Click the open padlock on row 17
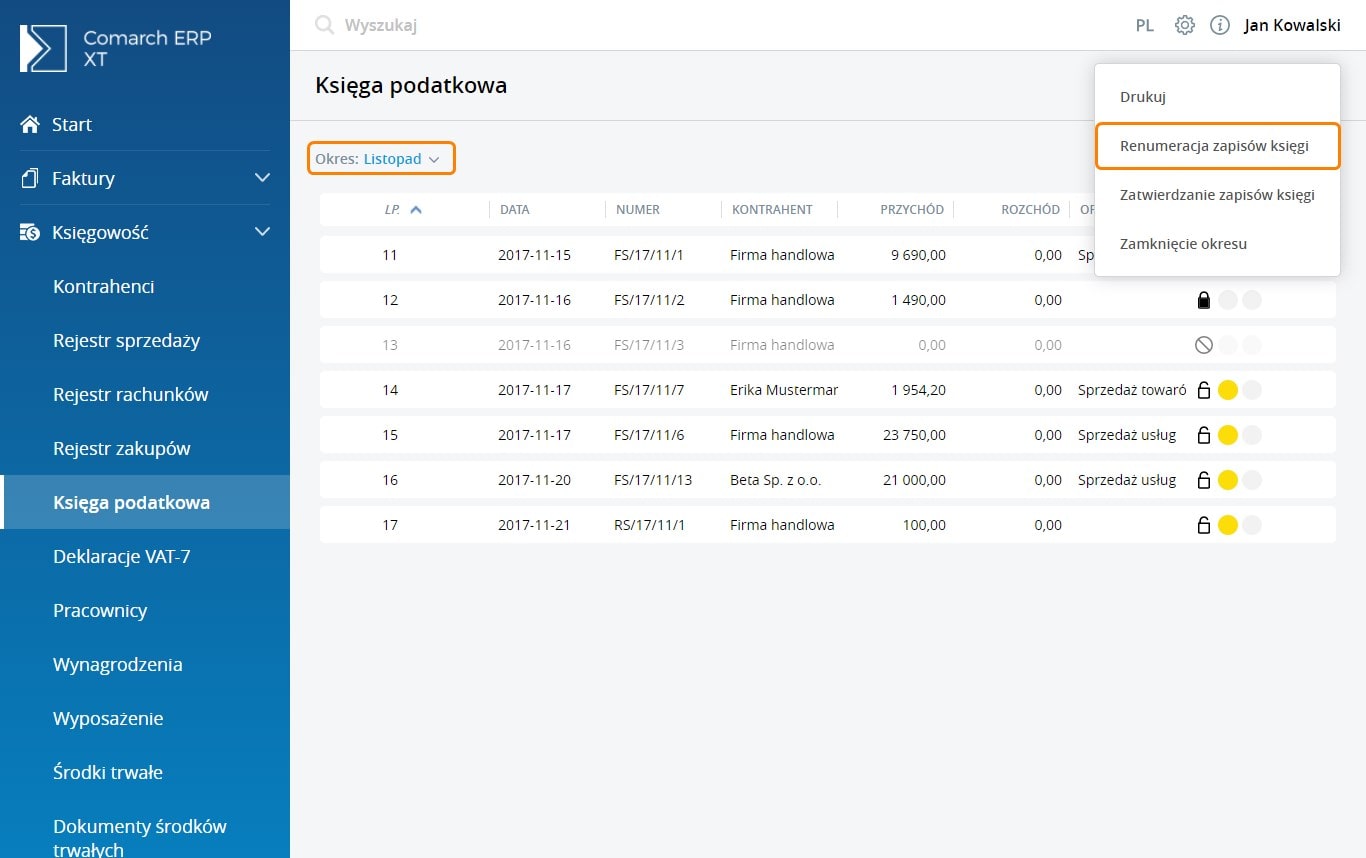Screen dimensions: 1366x858 [1204, 525]
